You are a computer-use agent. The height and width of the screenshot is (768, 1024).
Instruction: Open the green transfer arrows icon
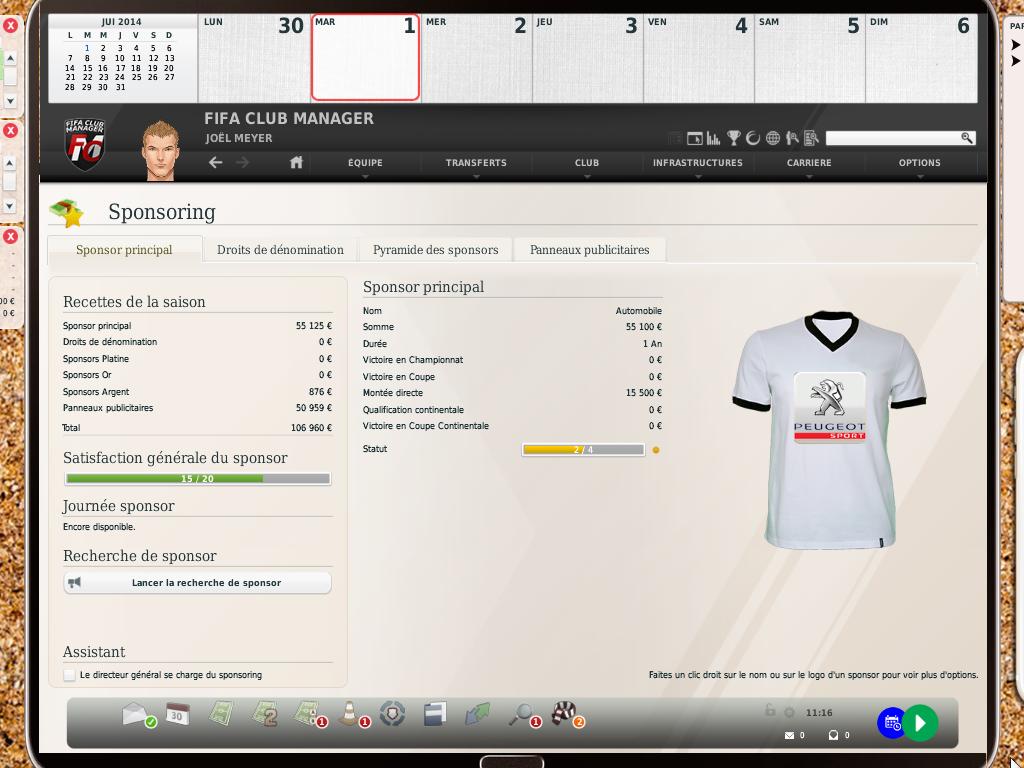[477, 714]
